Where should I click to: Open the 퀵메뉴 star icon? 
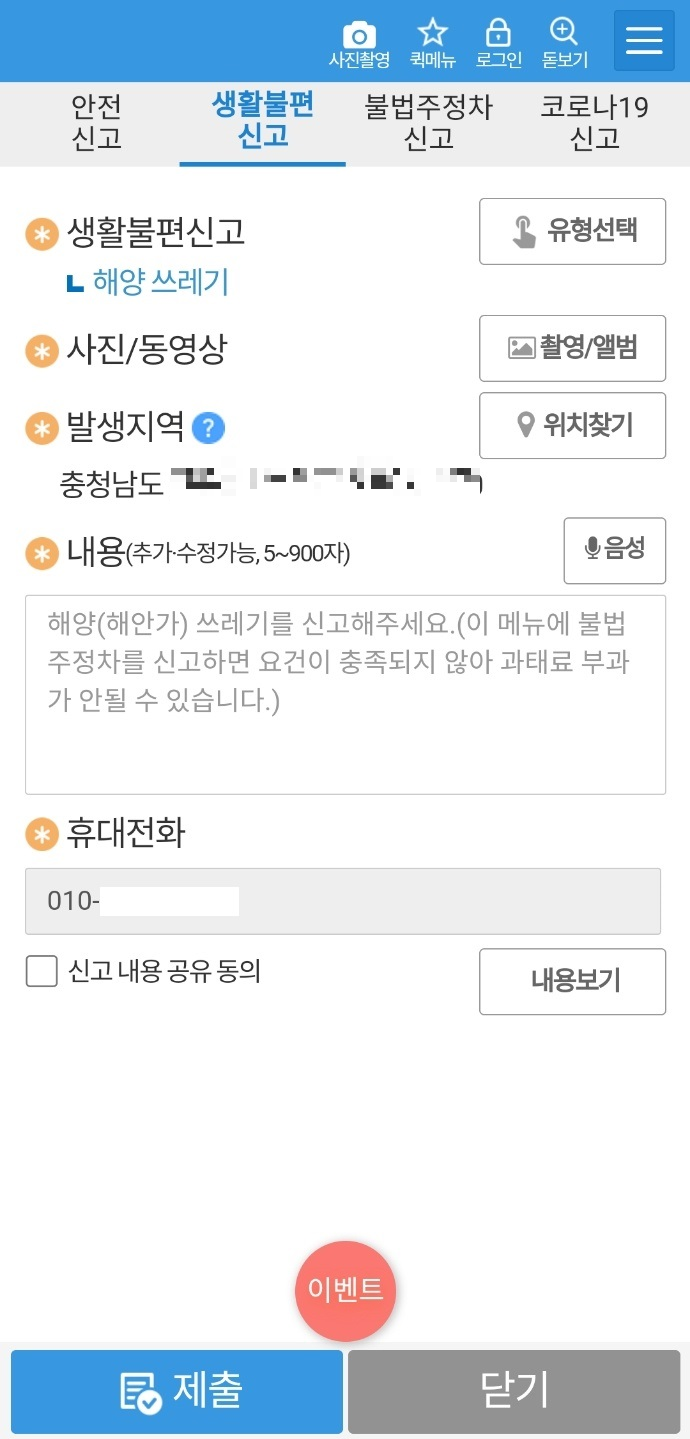[x=432, y=33]
